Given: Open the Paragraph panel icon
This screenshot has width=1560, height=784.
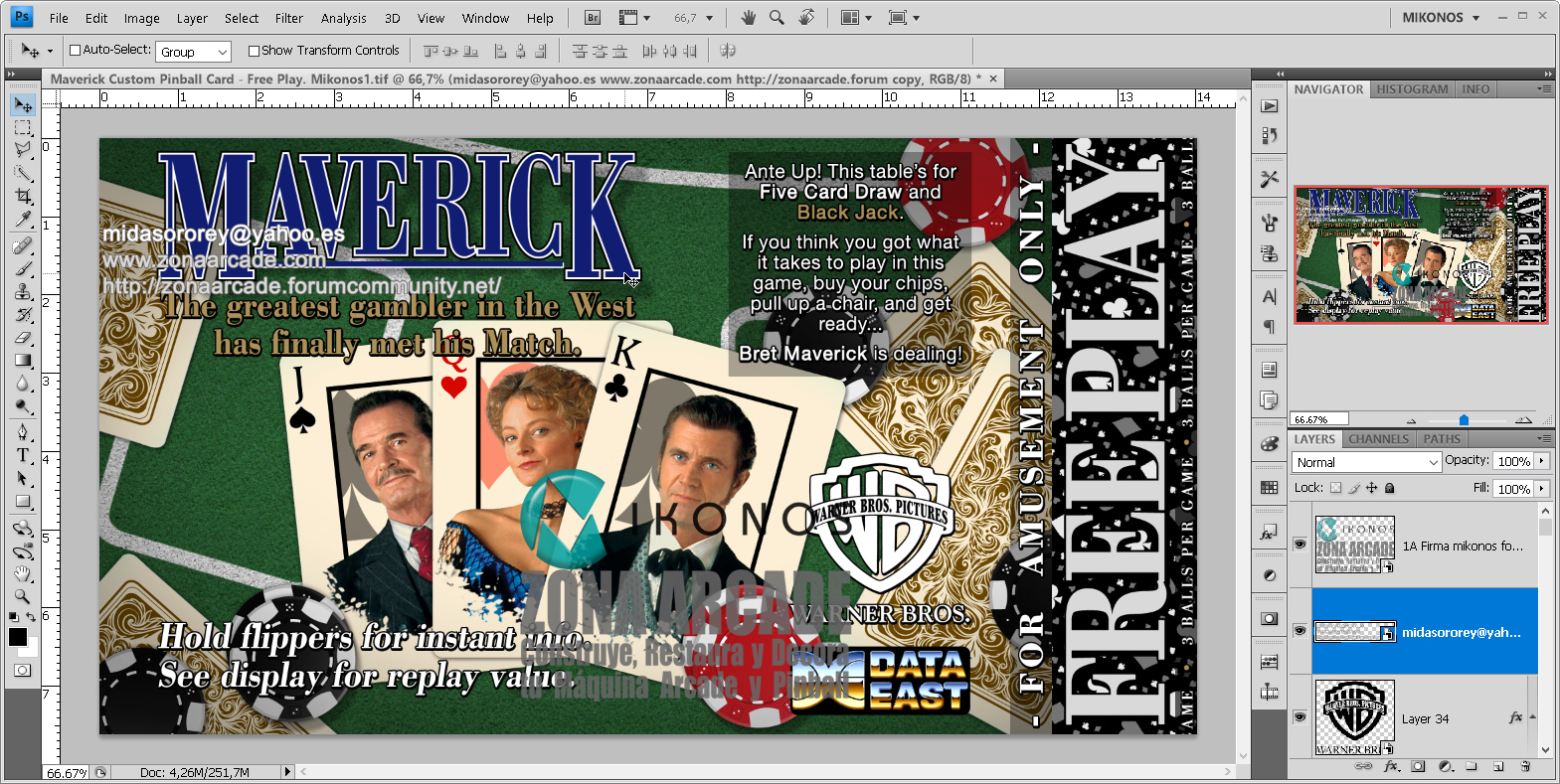Looking at the screenshot, I should [1270, 326].
